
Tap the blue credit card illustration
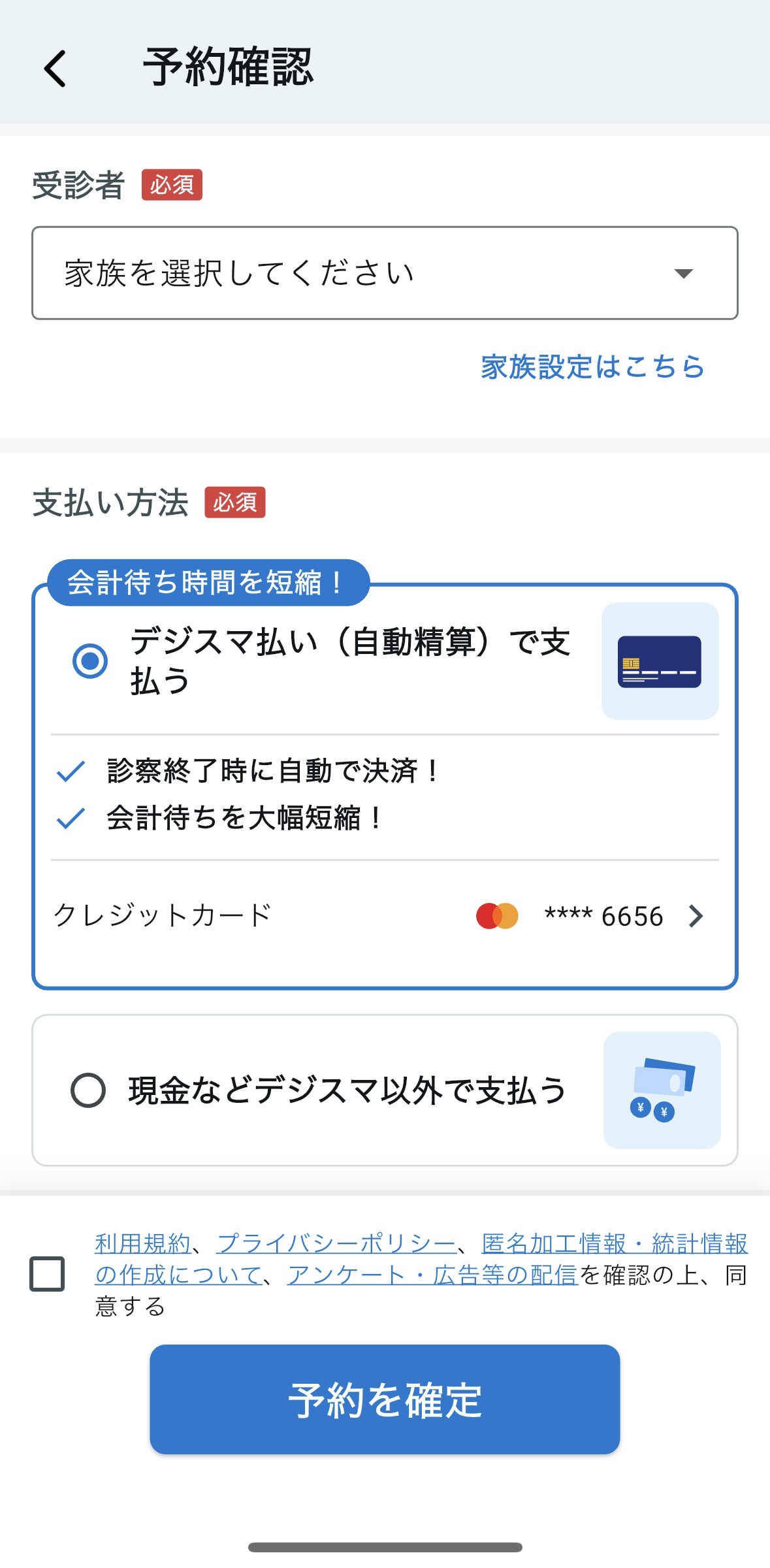[660, 661]
